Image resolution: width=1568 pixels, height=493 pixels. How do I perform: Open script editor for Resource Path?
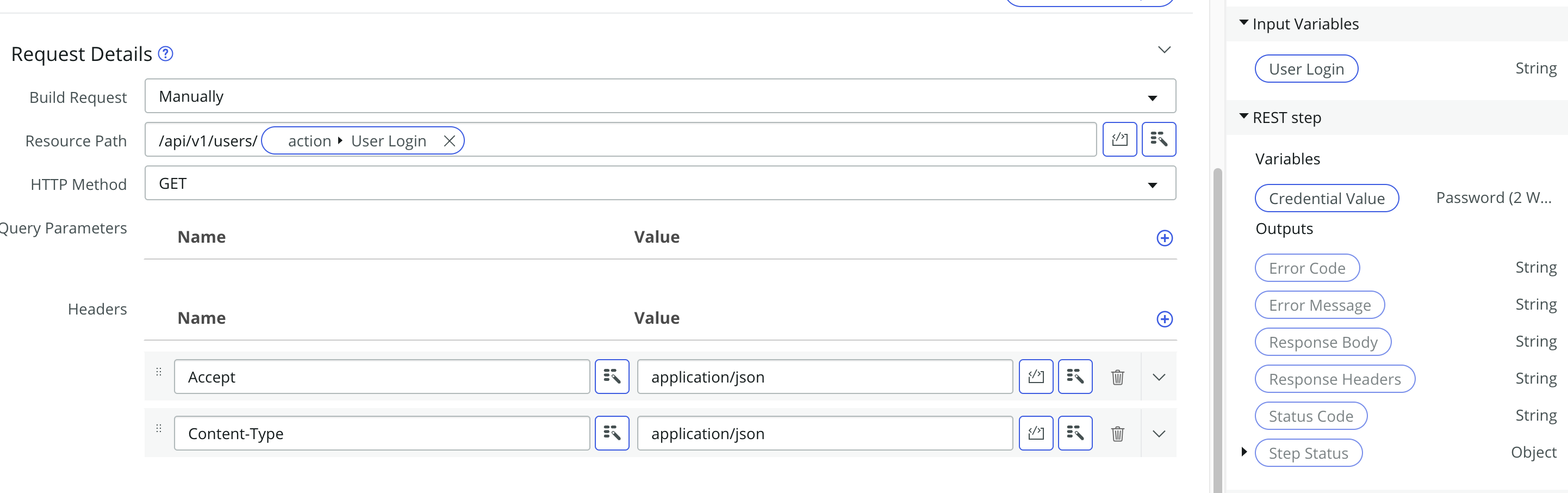coord(1119,139)
